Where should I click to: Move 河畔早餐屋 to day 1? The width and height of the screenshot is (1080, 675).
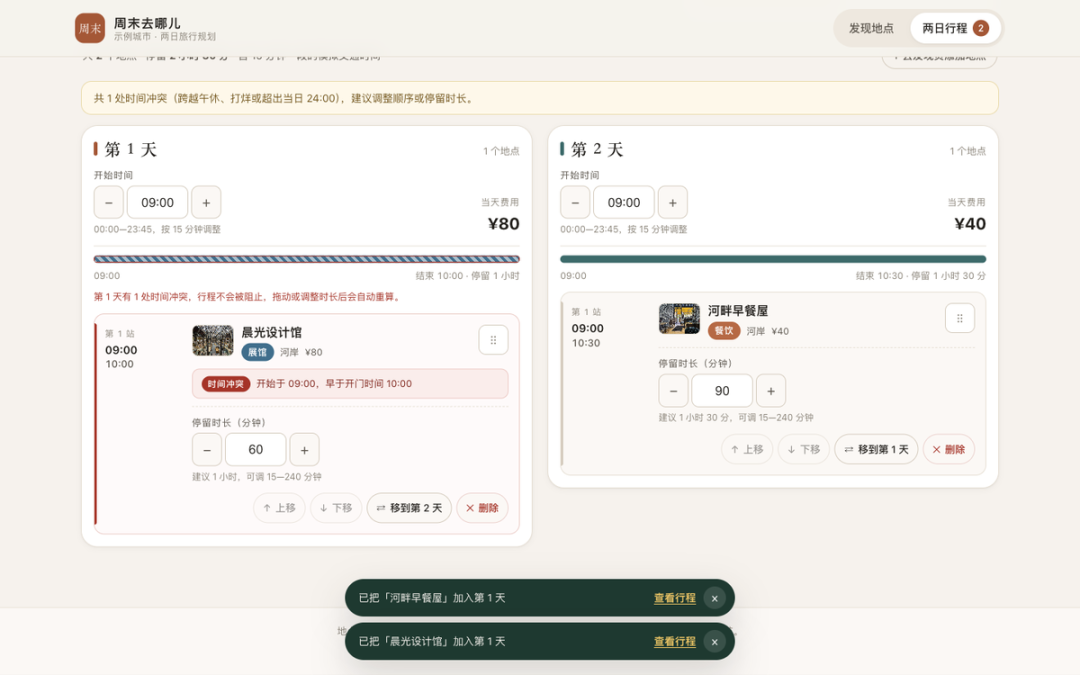(x=876, y=450)
